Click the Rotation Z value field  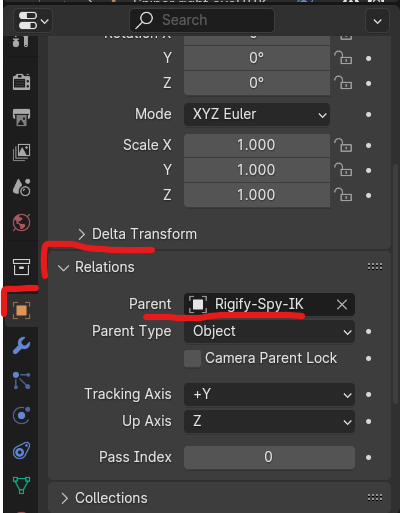[x=257, y=83]
